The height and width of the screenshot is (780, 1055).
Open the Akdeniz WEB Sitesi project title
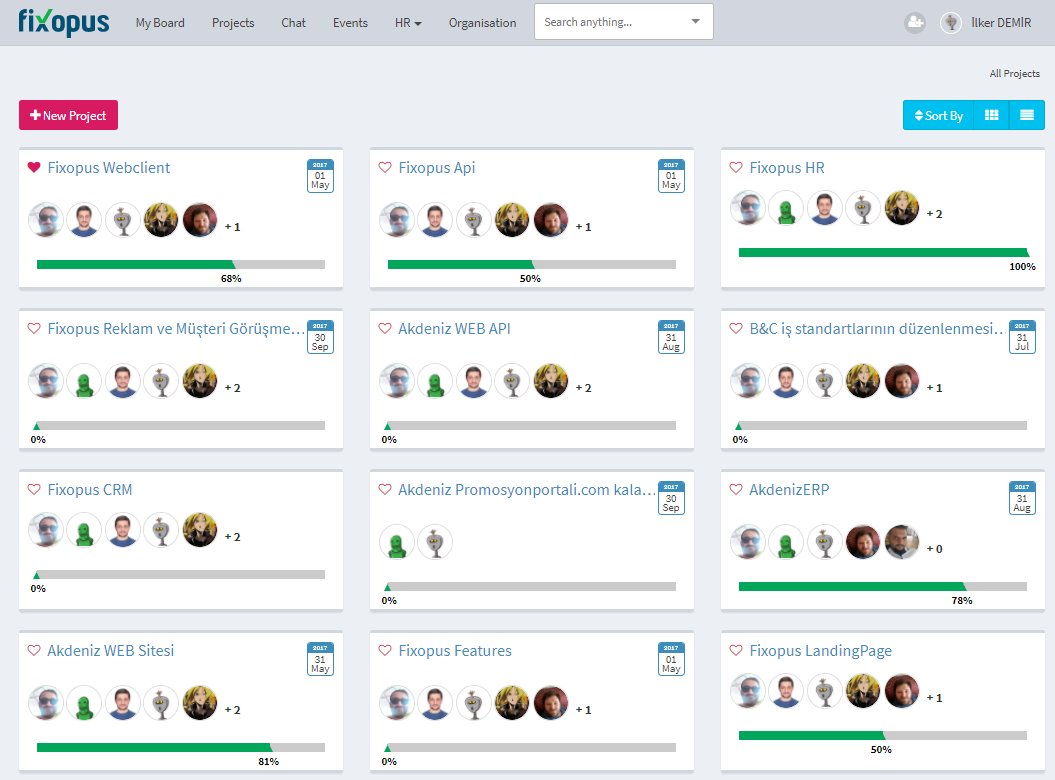pyautogui.click(x=110, y=651)
